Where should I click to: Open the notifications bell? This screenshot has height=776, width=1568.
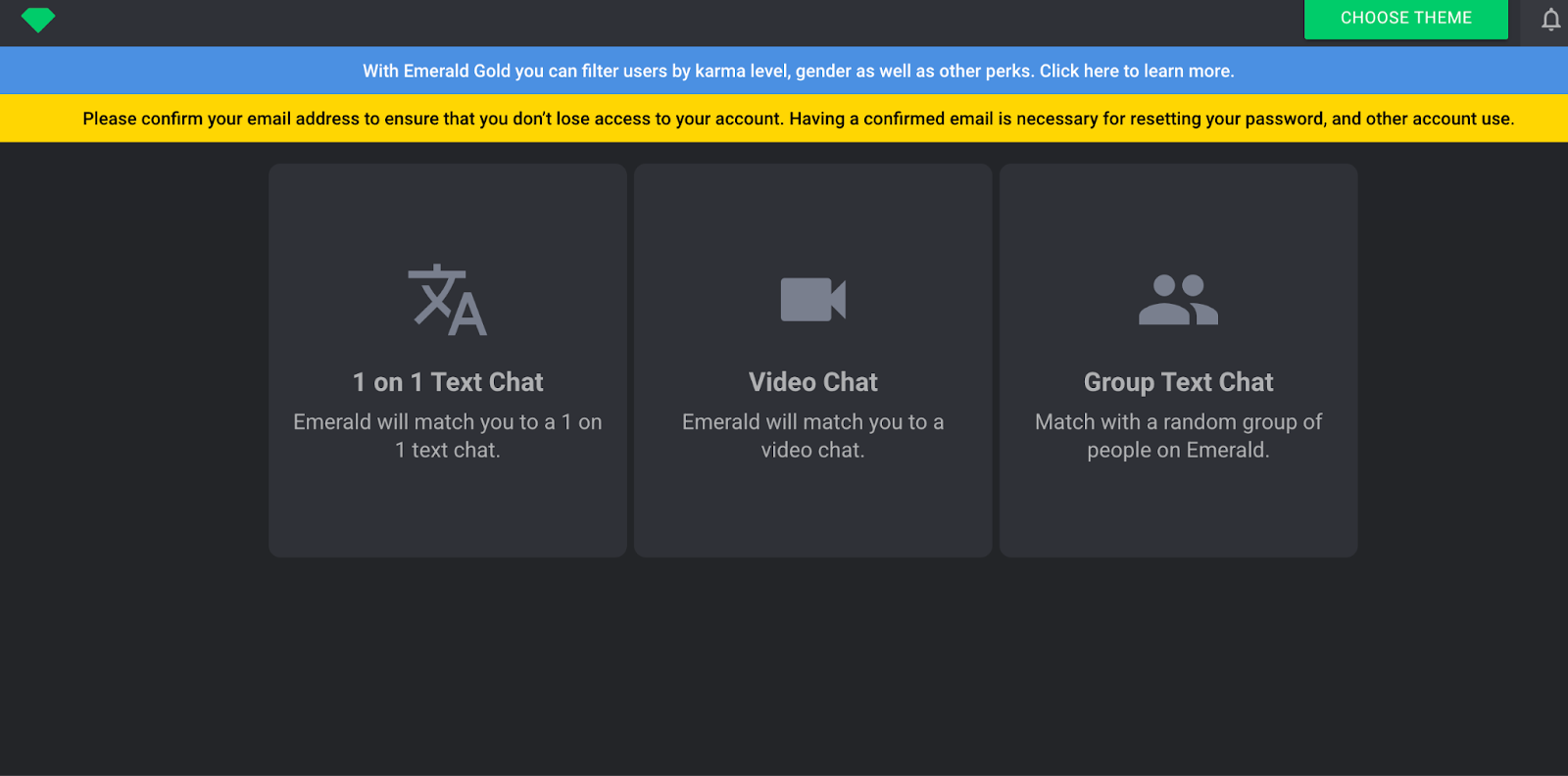(1550, 20)
